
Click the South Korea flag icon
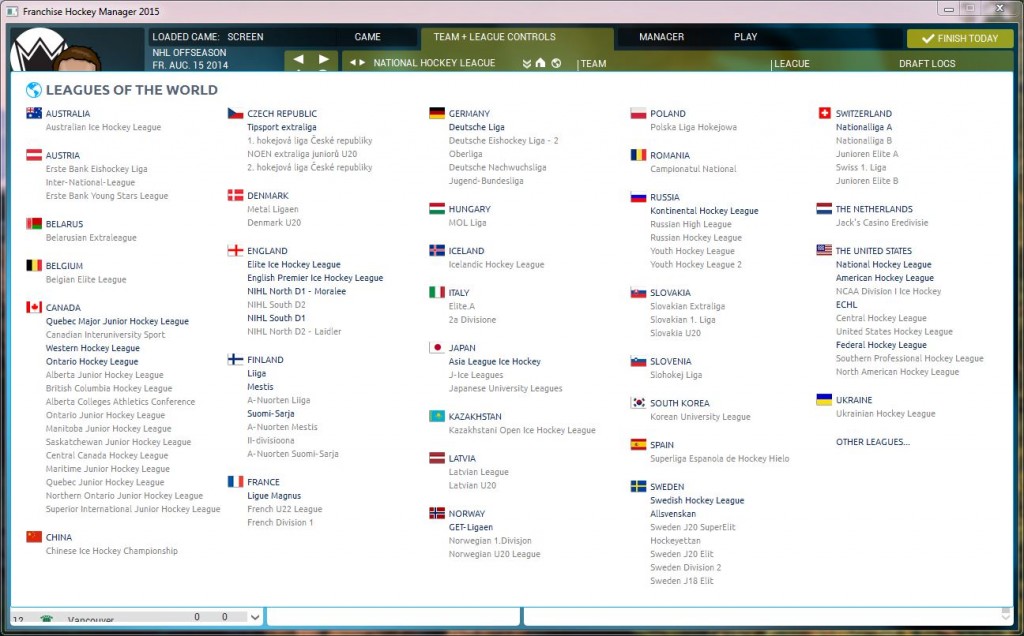(638, 402)
